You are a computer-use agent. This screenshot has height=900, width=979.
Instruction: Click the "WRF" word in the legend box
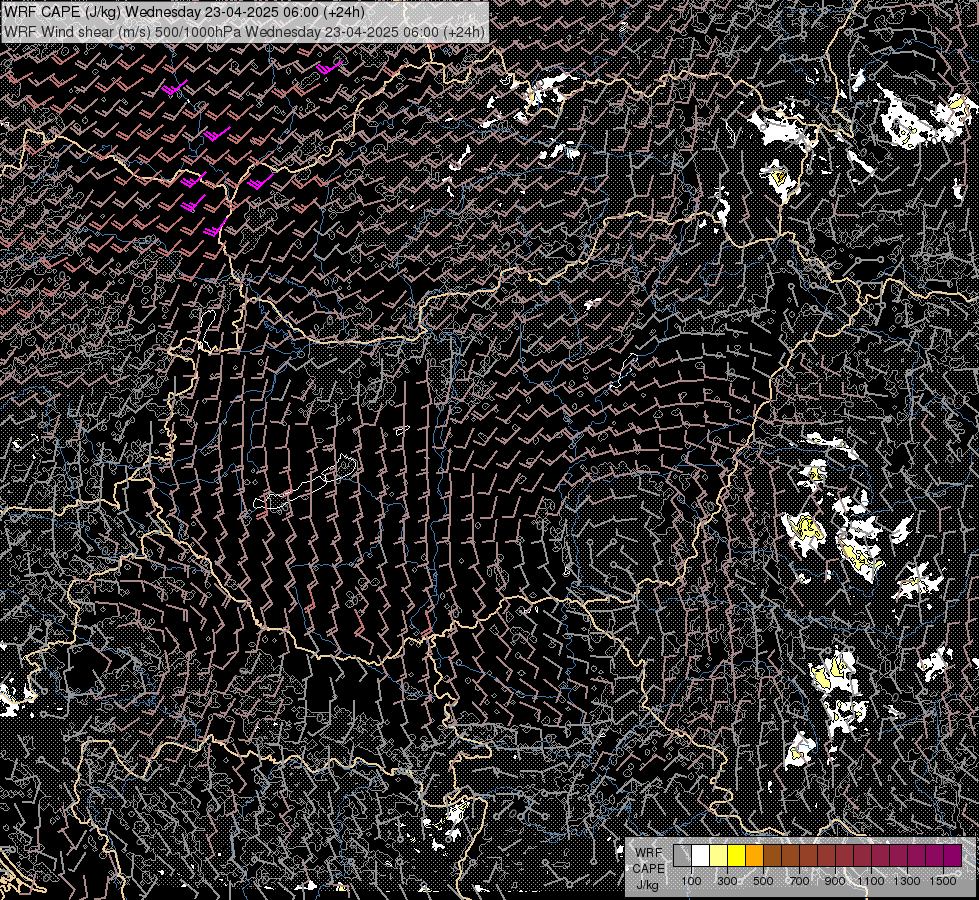[x=649, y=853]
